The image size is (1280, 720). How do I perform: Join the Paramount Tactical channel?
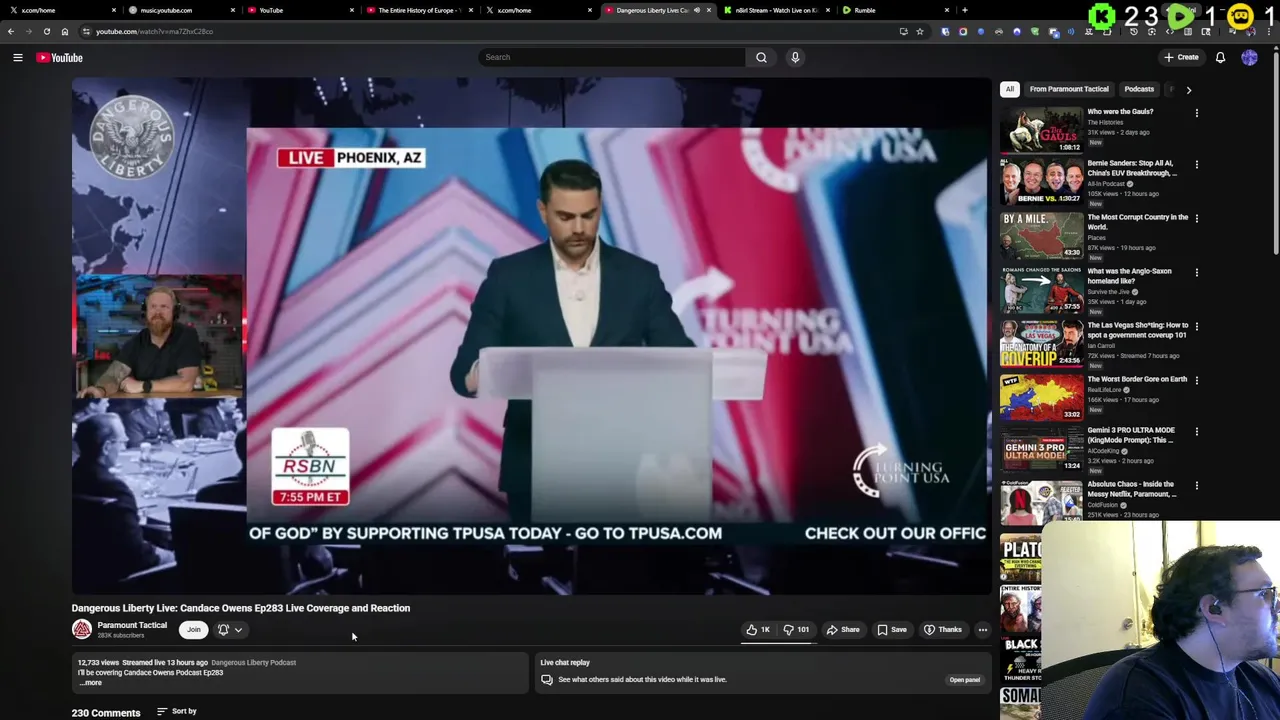click(x=194, y=630)
